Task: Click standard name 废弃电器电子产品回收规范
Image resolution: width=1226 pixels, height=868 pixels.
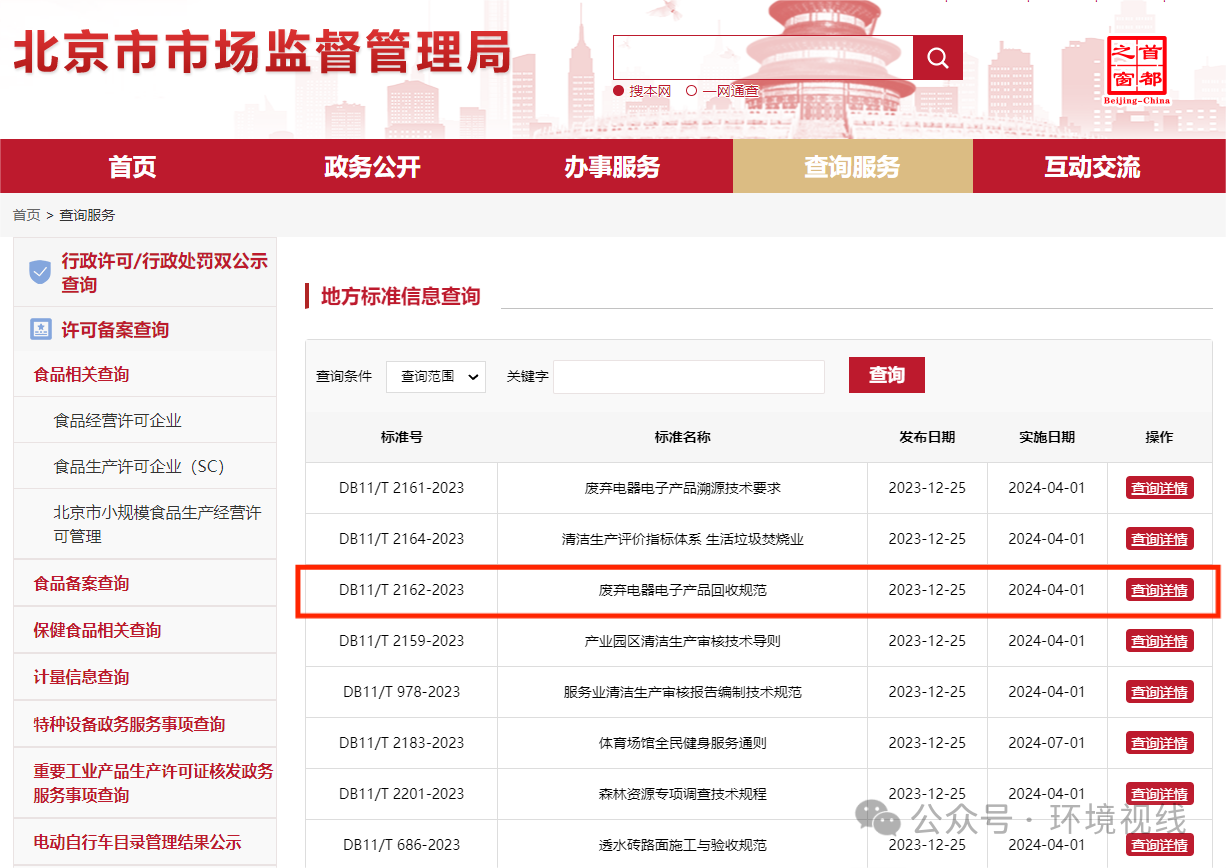Action: click(x=683, y=590)
